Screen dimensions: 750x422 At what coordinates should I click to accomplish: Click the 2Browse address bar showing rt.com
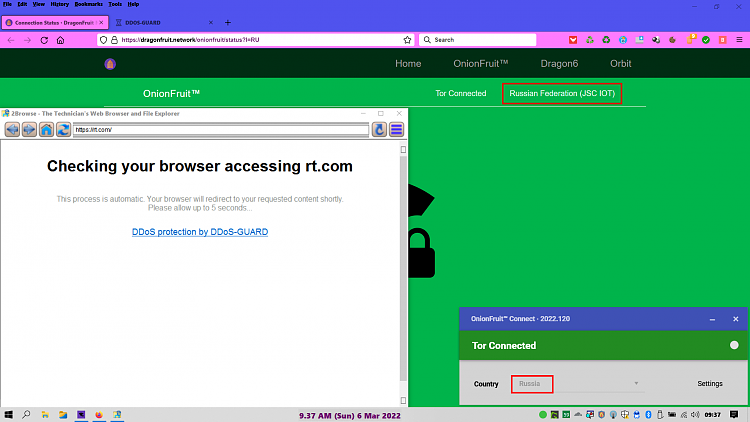221,130
